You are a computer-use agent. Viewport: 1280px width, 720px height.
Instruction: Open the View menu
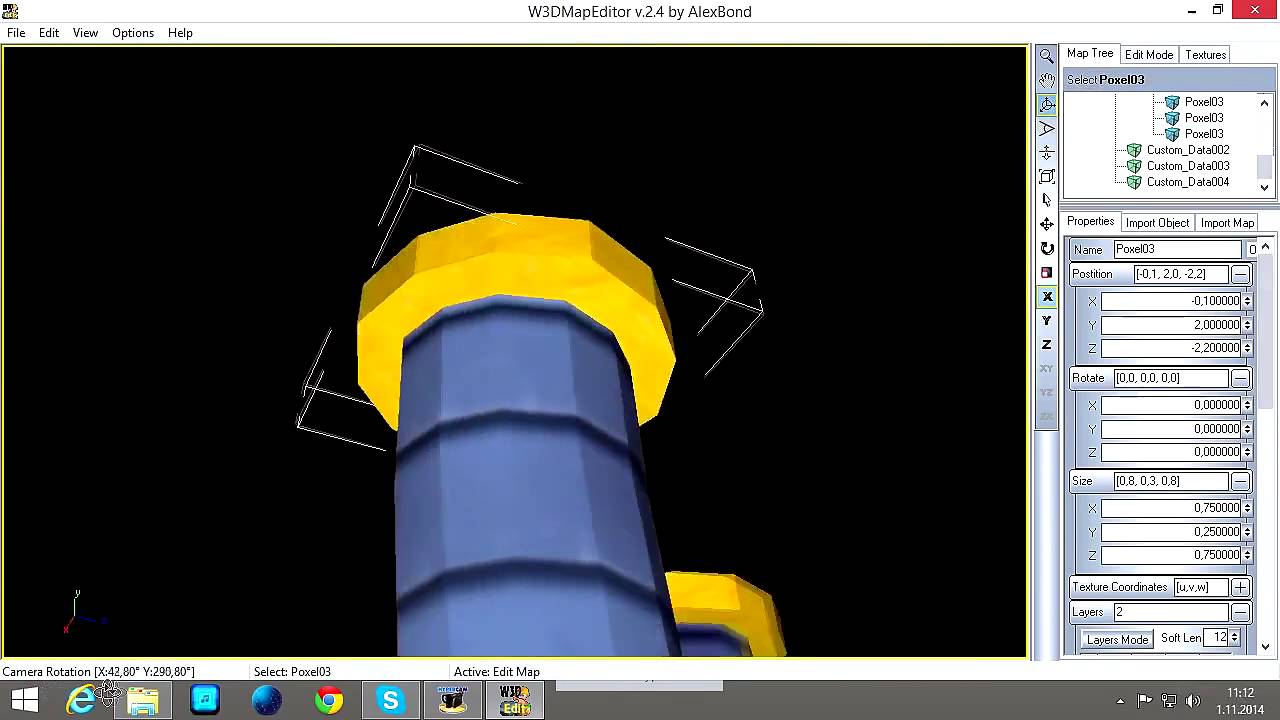85,33
